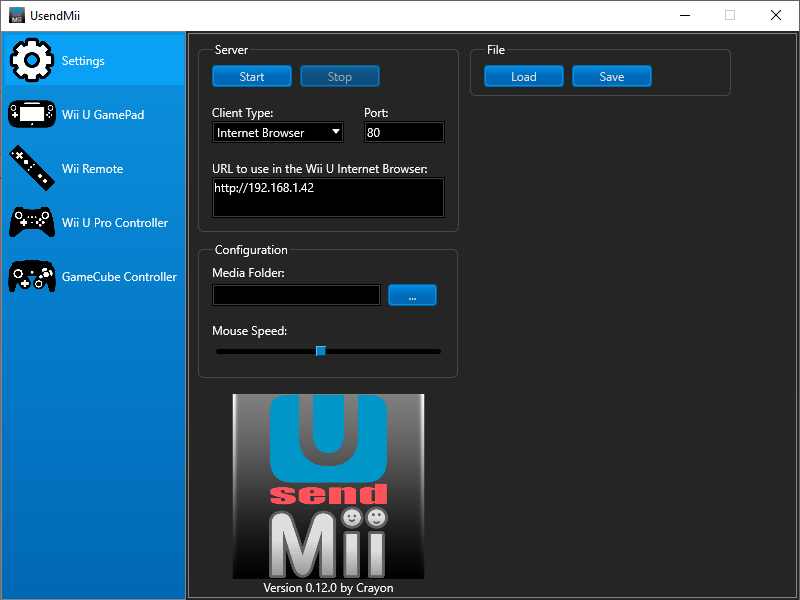Viewport: 800px width, 600px height.
Task: Start the server
Action: [x=252, y=77]
